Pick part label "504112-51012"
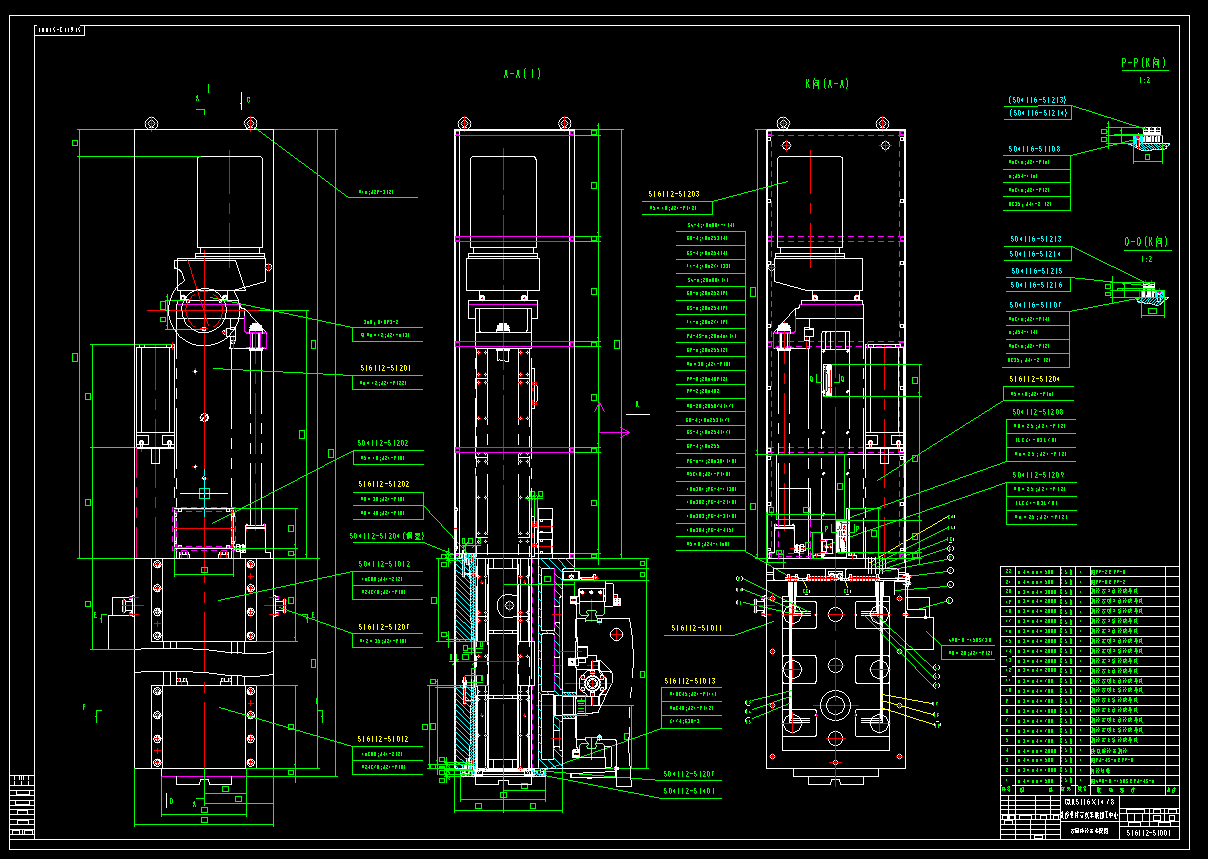1208x859 pixels. [x=385, y=565]
